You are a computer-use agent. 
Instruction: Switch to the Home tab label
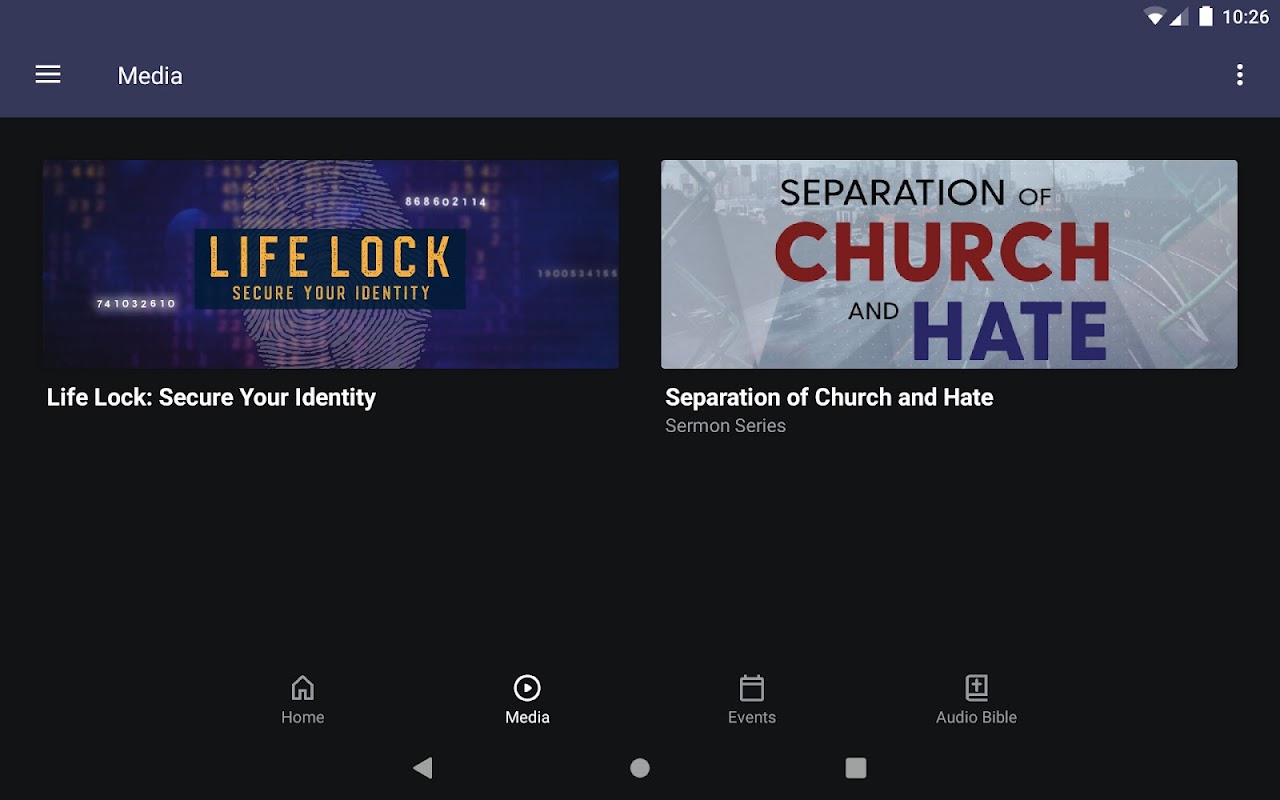click(302, 717)
